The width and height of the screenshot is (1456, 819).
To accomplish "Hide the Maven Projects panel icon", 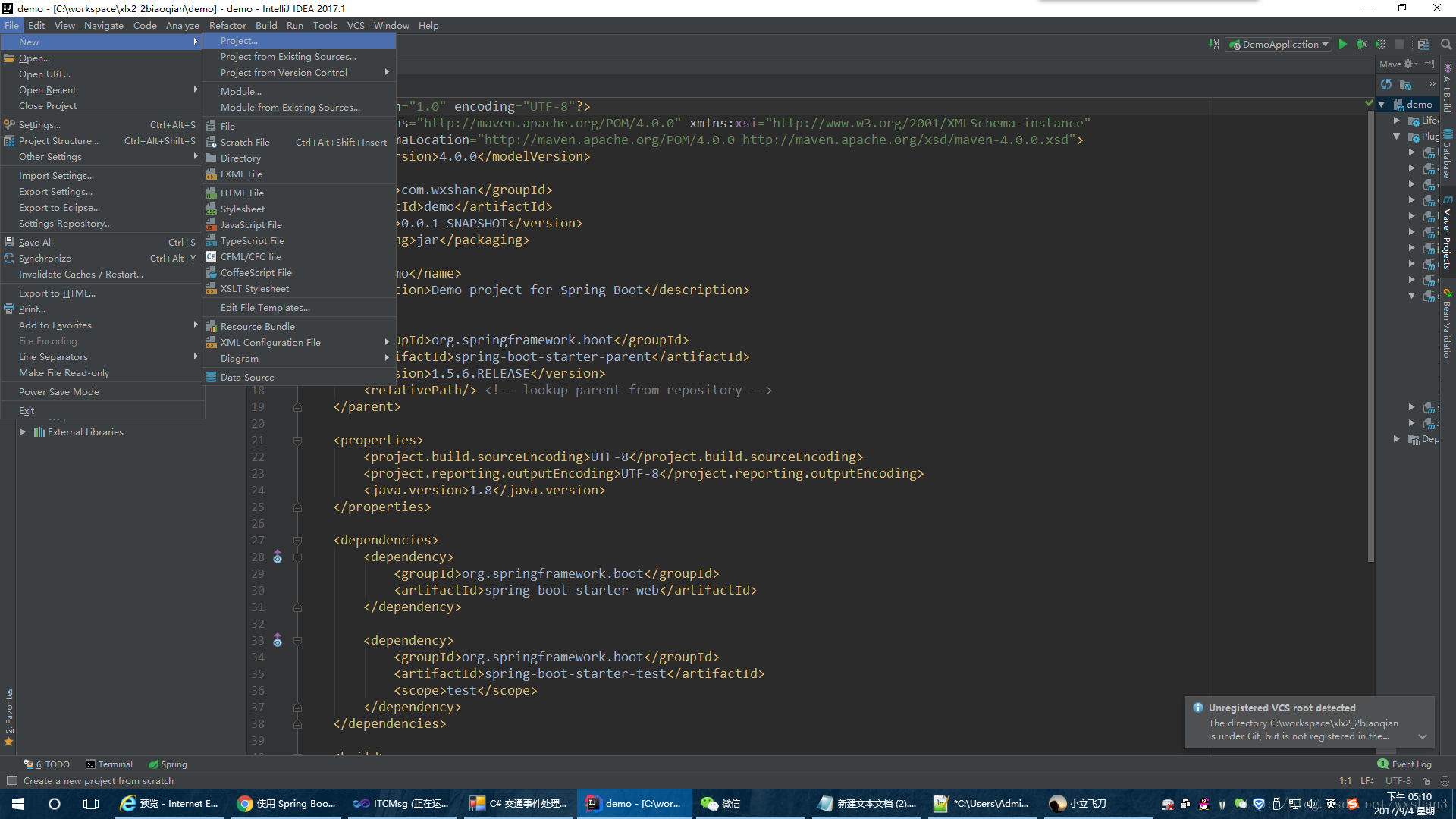I will [1429, 64].
